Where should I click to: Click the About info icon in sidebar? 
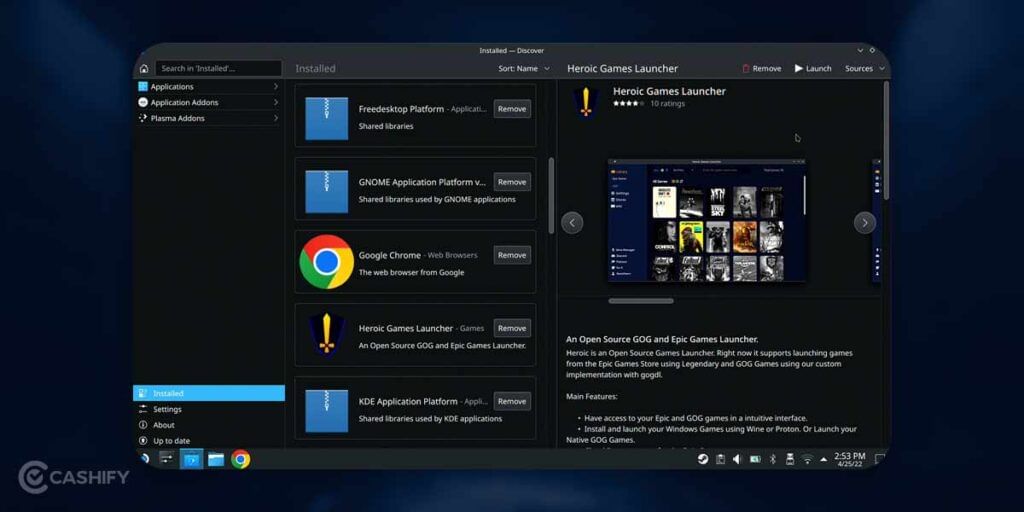[x=143, y=425]
